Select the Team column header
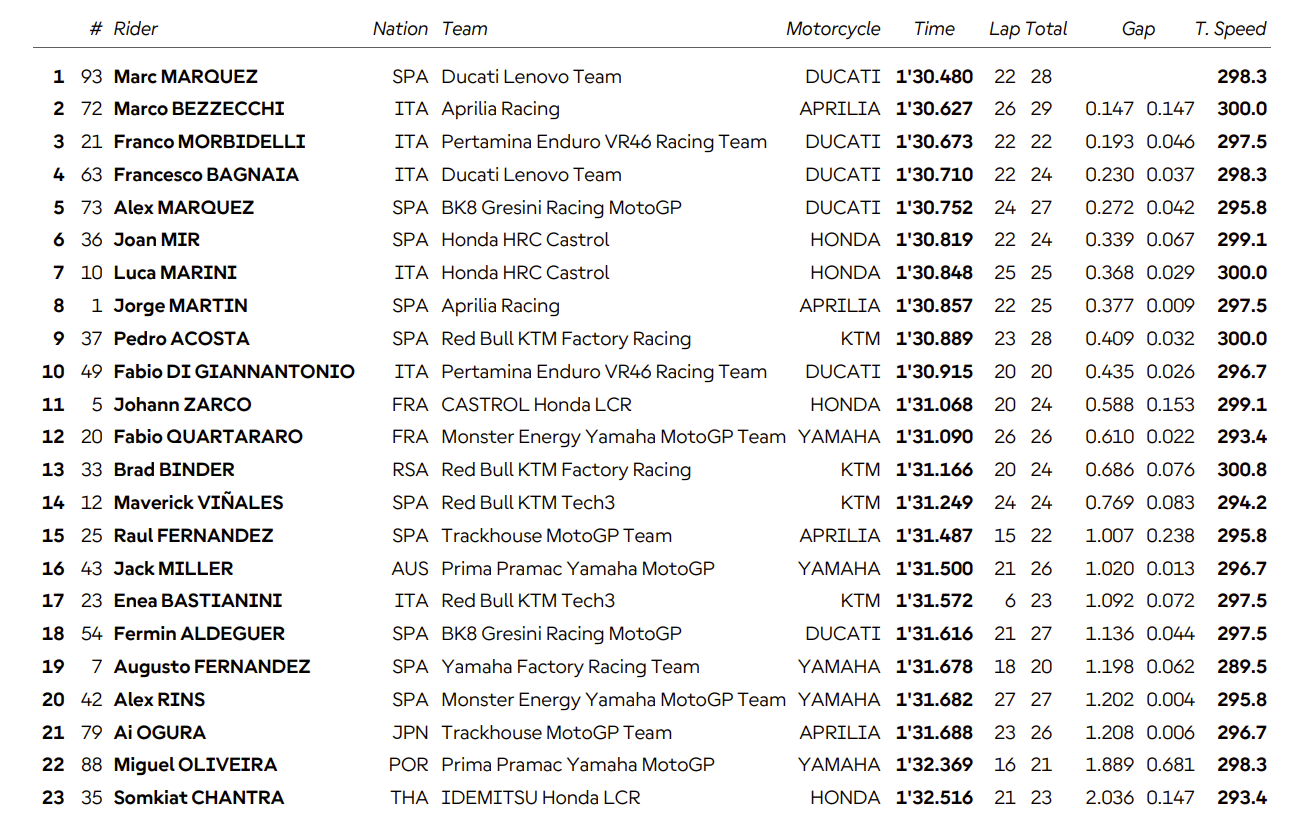 pos(464,29)
